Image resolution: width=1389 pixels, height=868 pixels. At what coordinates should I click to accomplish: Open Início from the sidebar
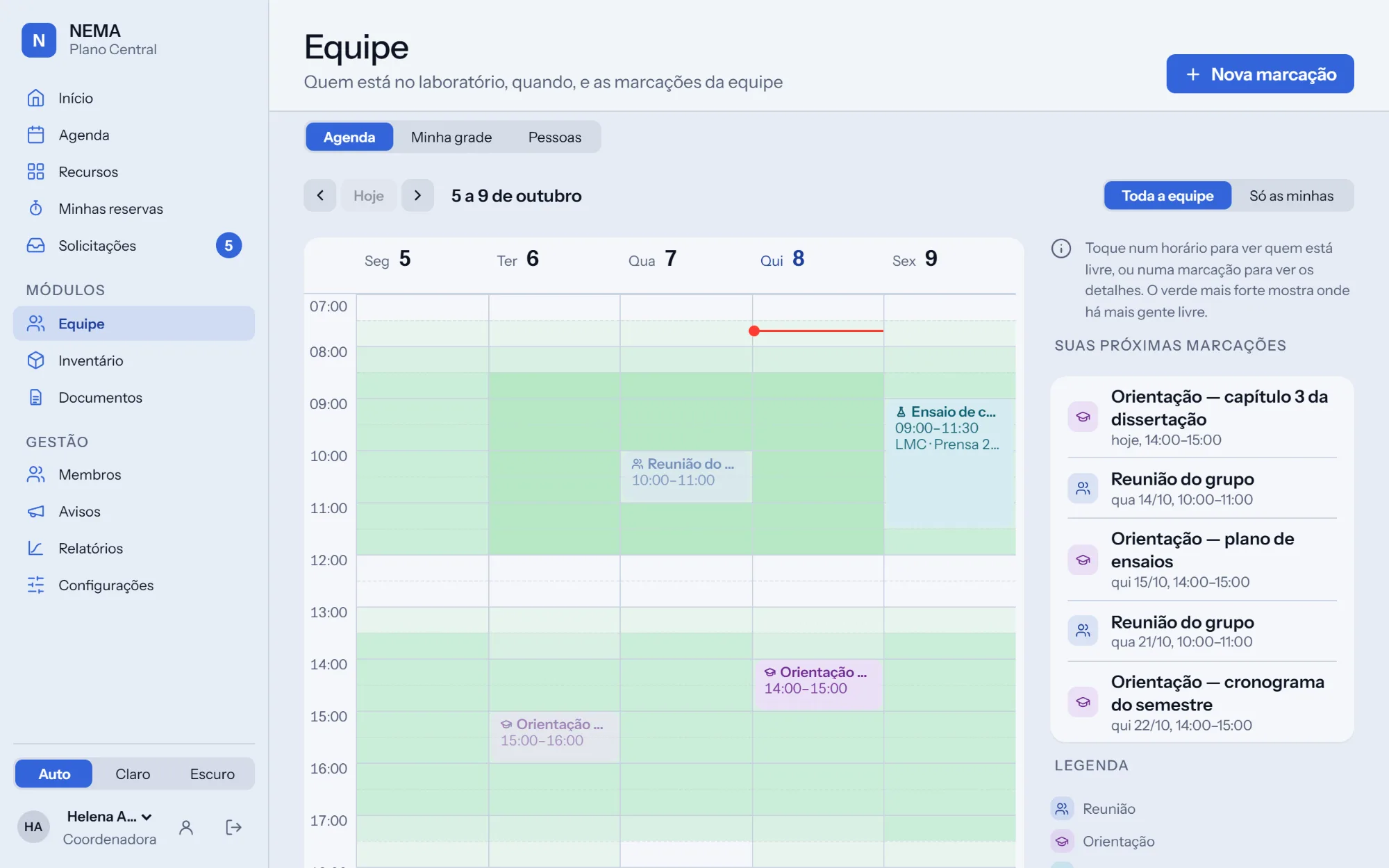(x=134, y=98)
